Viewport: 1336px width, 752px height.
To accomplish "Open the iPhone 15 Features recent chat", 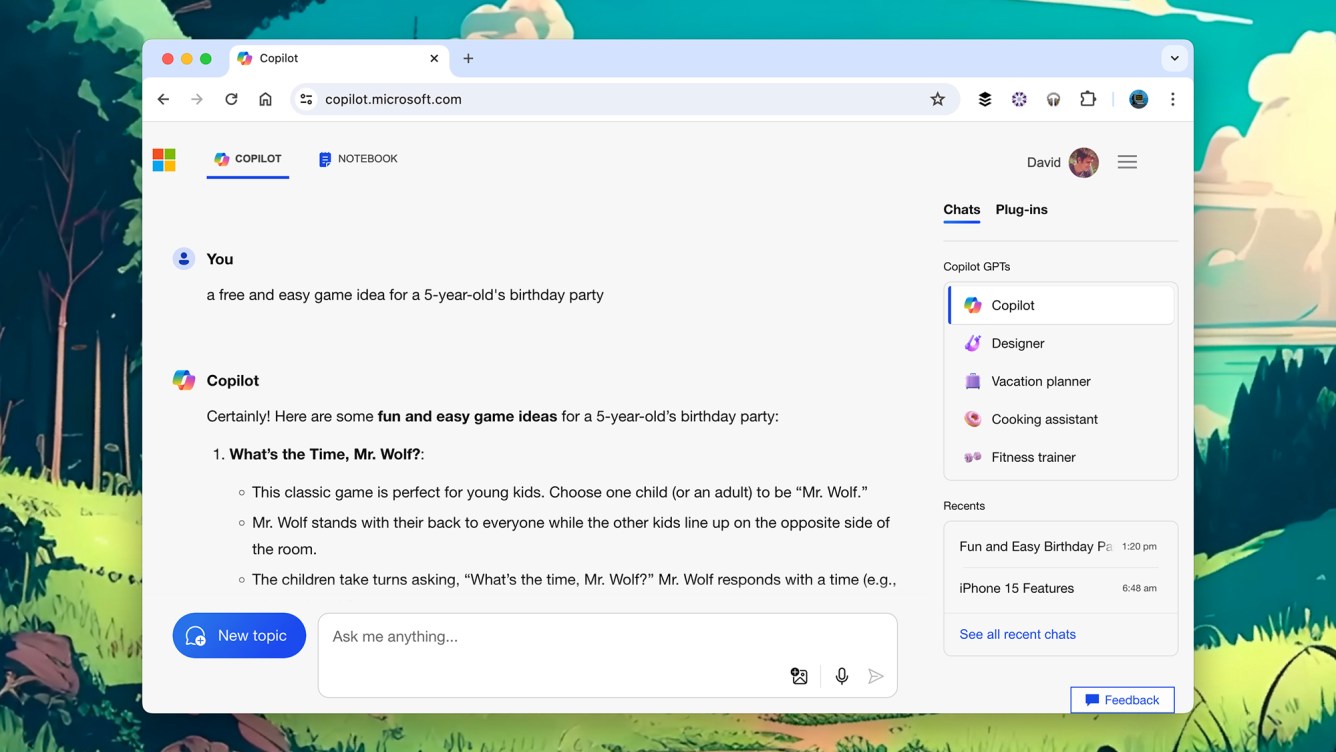I will pyautogui.click(x=1016, y=588).
